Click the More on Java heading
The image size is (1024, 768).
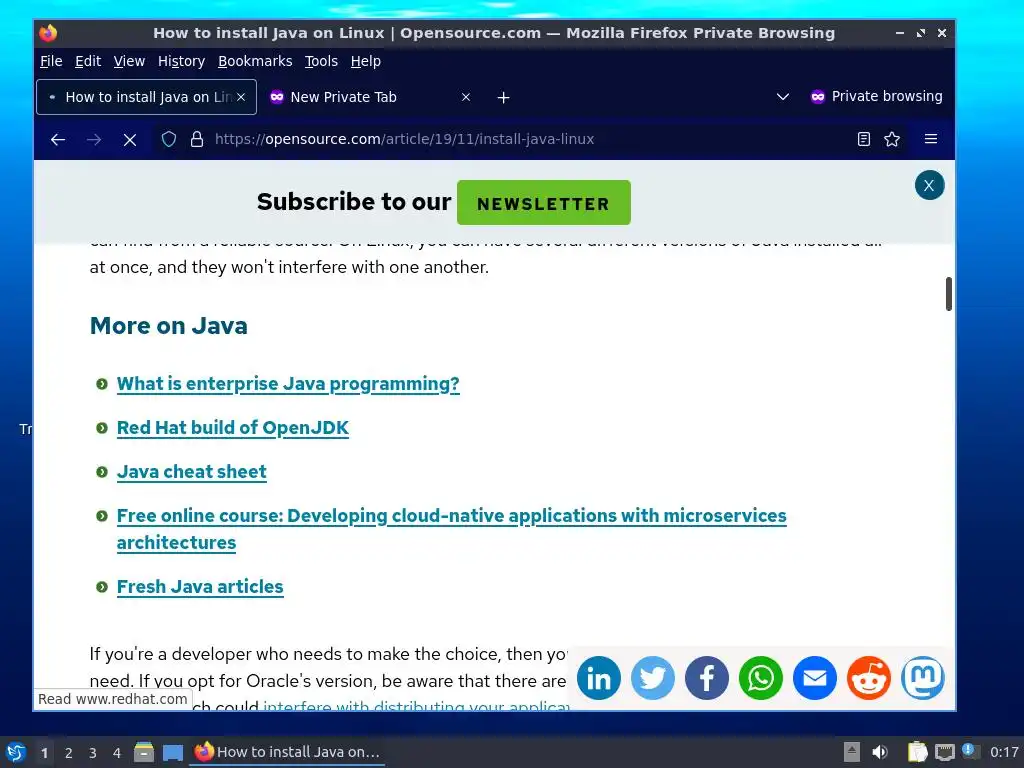168,326
